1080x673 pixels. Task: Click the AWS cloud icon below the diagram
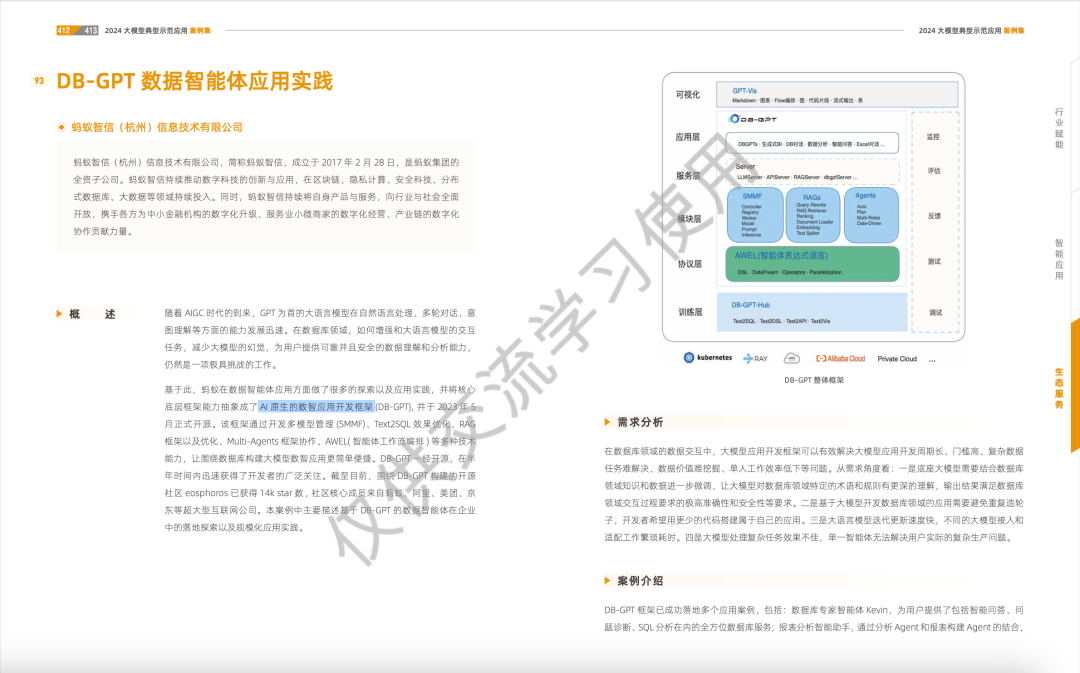click(791, 358)
